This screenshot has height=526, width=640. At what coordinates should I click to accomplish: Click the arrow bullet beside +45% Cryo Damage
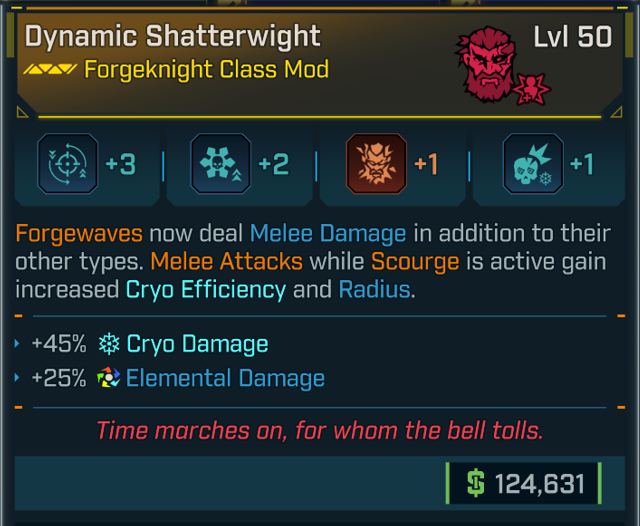point(19,344)
